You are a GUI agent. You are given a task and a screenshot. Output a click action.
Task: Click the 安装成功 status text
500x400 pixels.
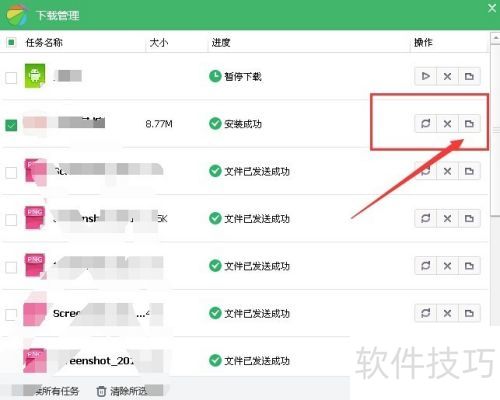pos(242,124)
